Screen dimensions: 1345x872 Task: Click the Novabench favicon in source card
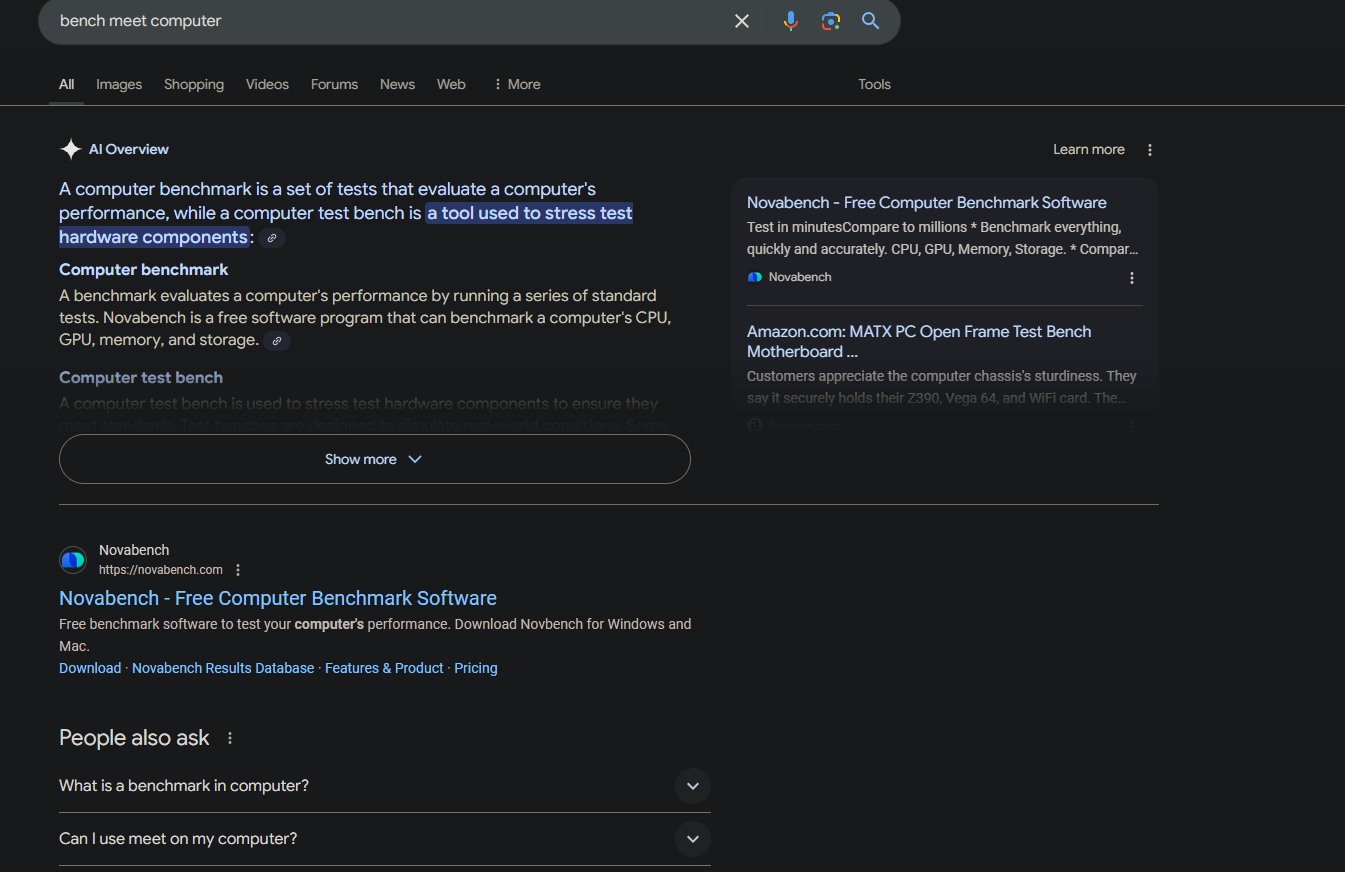tap(755, 277)
